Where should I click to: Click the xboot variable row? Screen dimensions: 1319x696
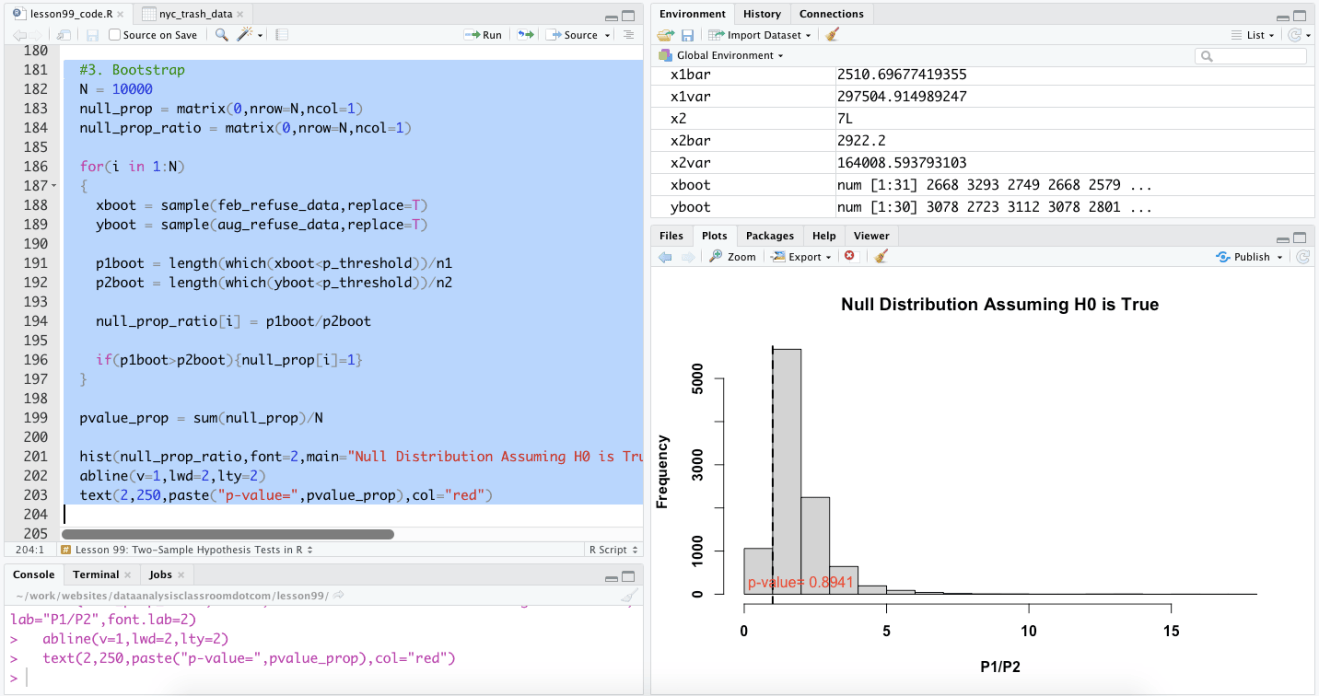983,185
